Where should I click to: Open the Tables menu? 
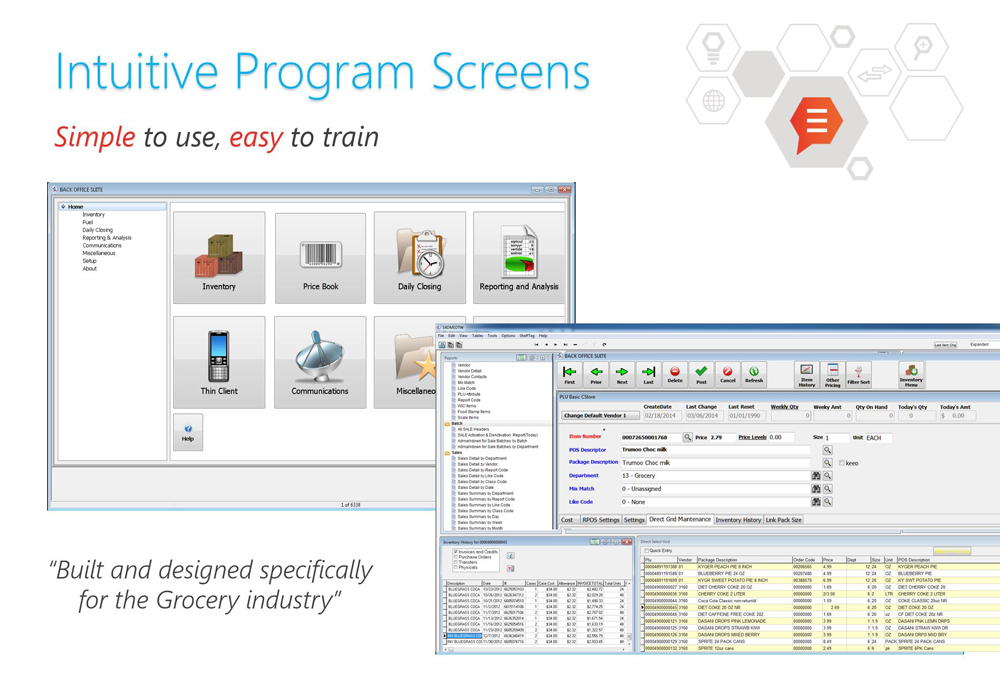pyautogui.click(x=478, y=336)
